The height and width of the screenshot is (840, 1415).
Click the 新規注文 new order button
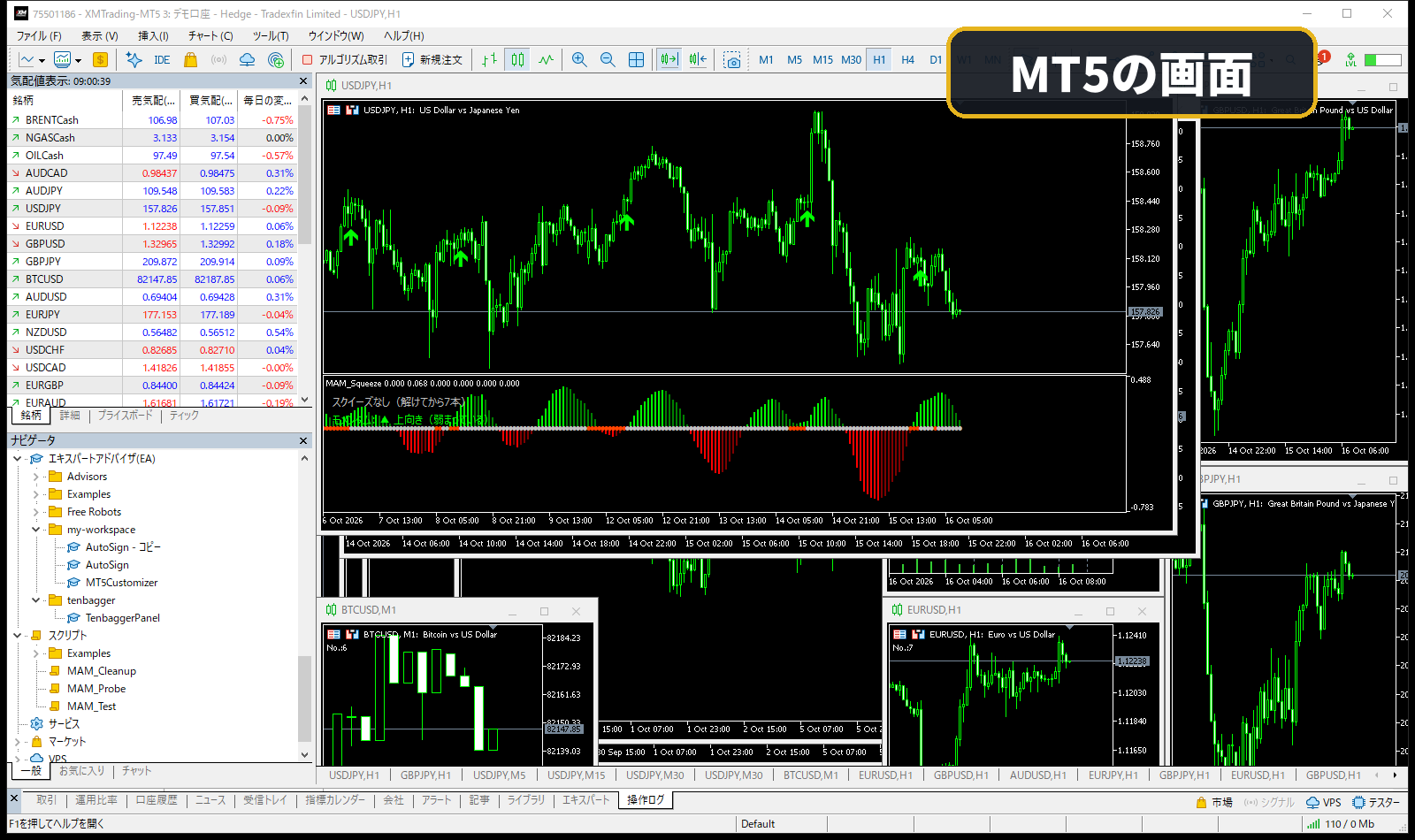pos(432,60)
